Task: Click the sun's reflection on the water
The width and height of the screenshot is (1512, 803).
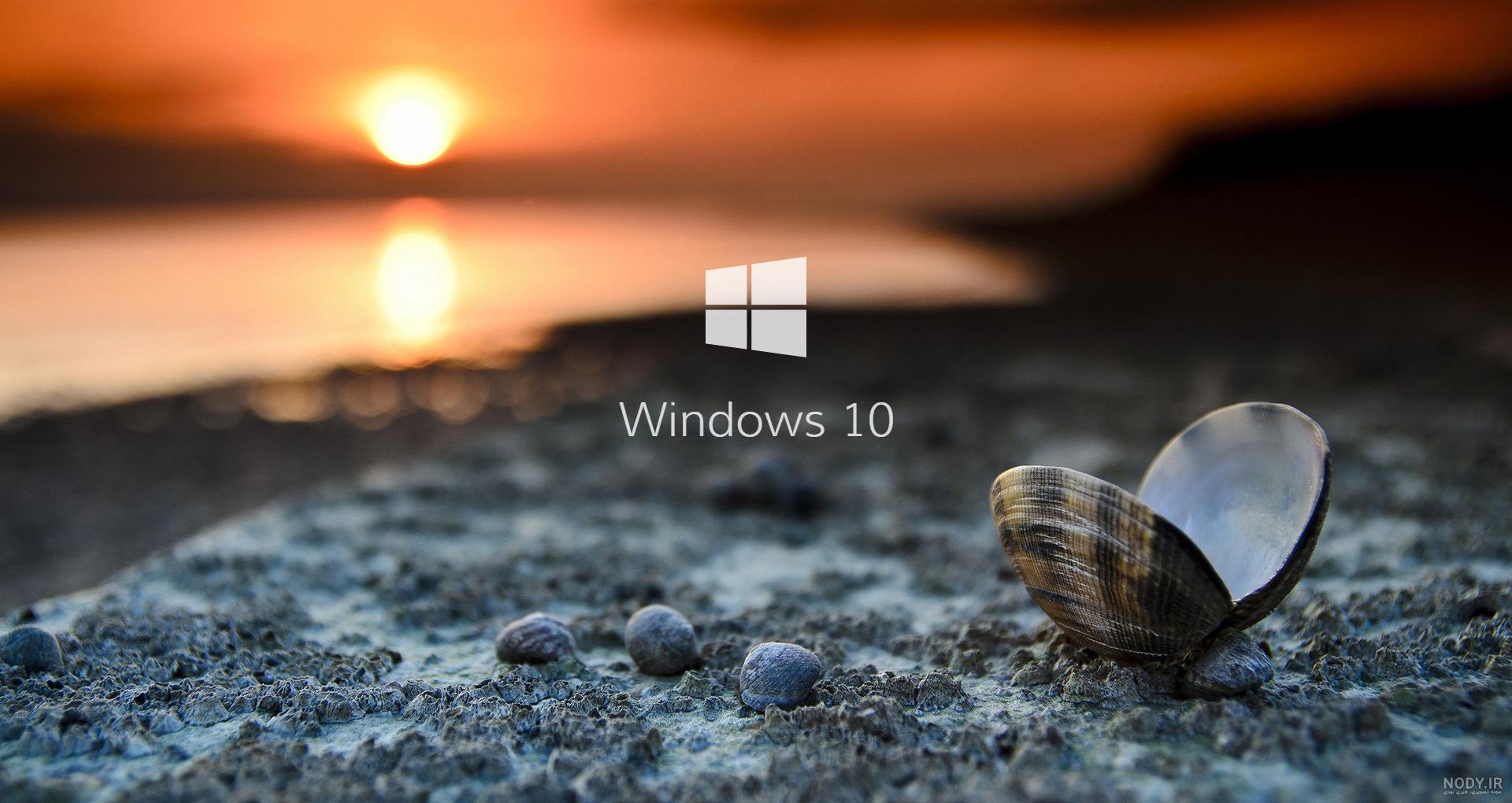Action: coord(414,276)
